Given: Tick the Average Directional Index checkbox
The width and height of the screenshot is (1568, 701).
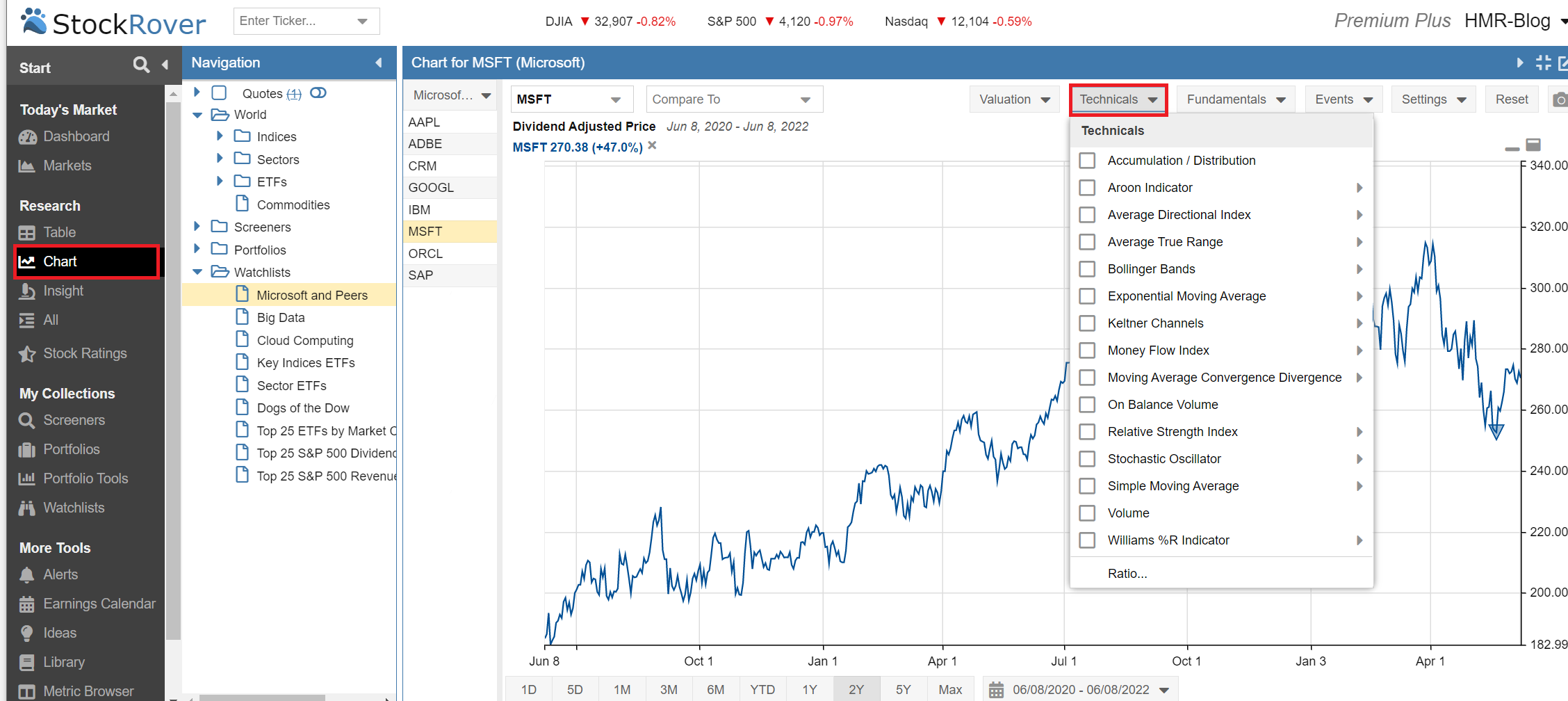Looking at the screenshot, I should pyautogui.click(x=1087, y=215).
